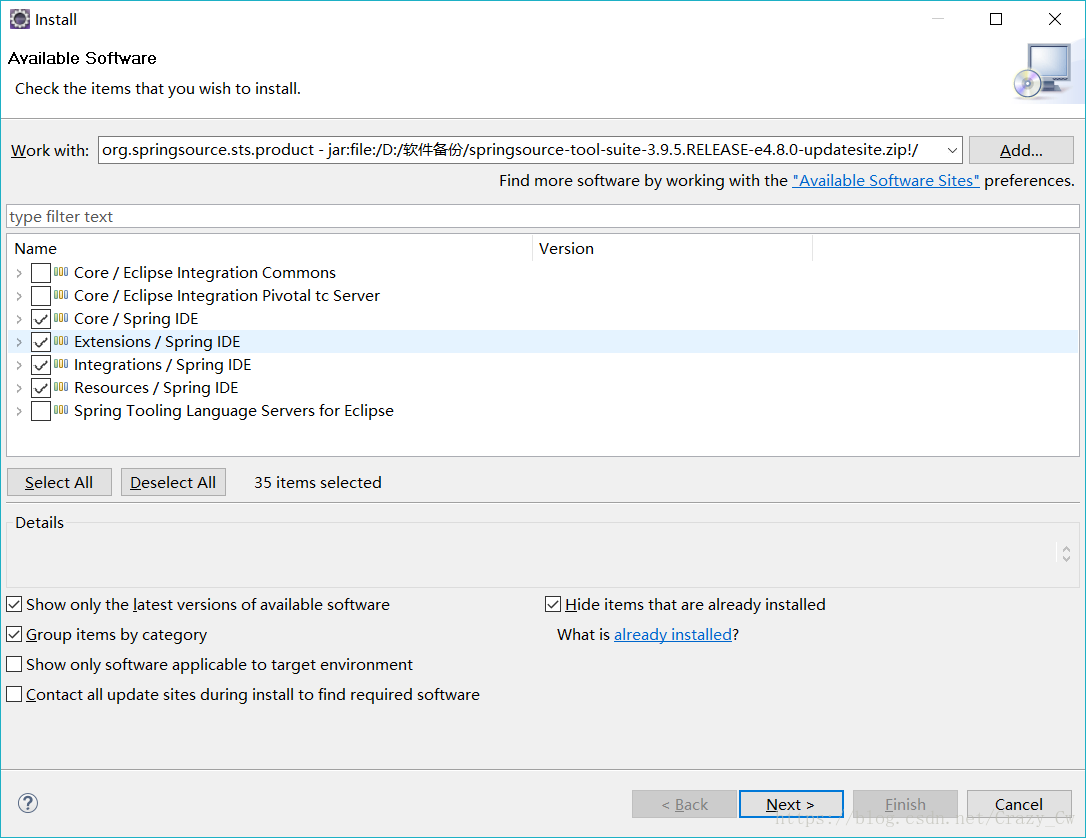1086x838 pixels.
Task: Close the Install dialog window
Action: [x=1055, y=19]
